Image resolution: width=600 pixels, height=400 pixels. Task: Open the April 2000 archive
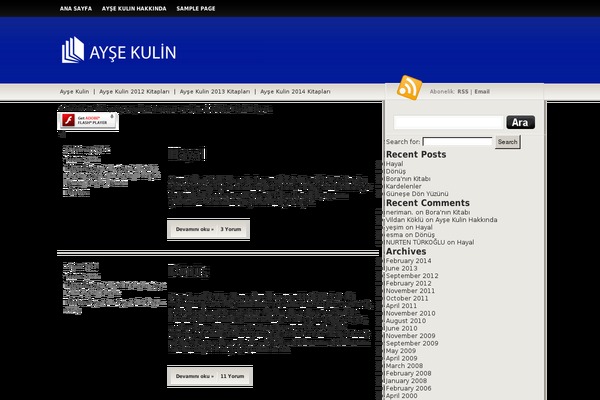tap(401, 396)
